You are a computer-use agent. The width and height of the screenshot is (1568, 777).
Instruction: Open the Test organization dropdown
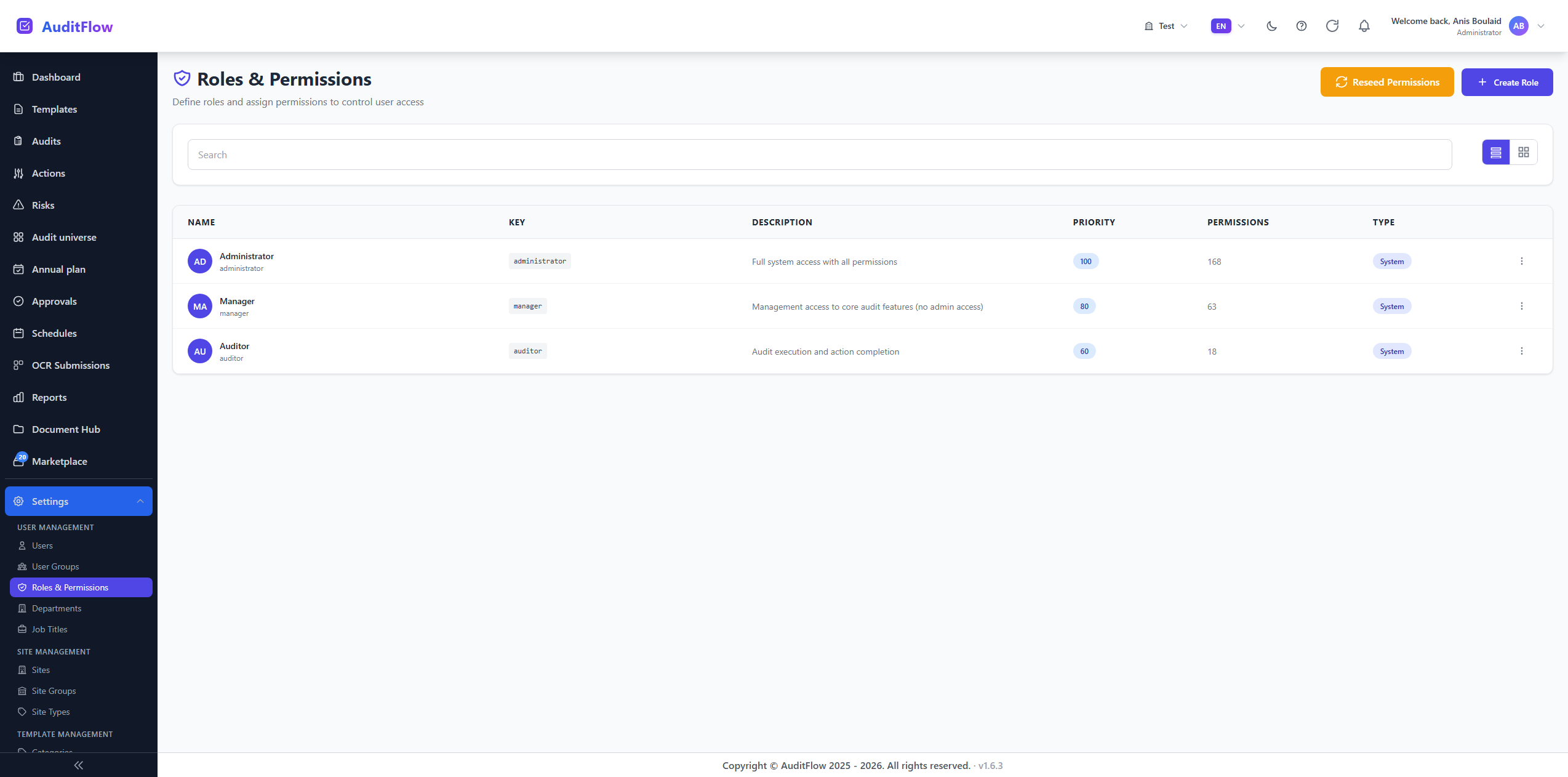click(1166, 26)
